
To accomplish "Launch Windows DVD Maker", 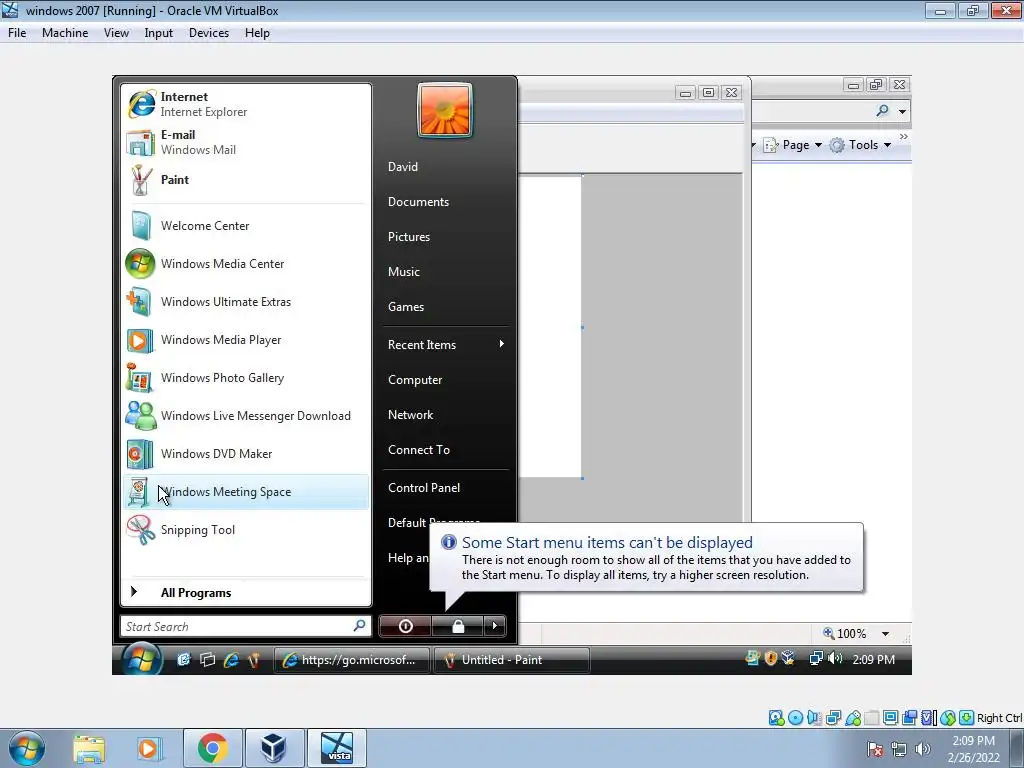I will (x=246, y=454).
